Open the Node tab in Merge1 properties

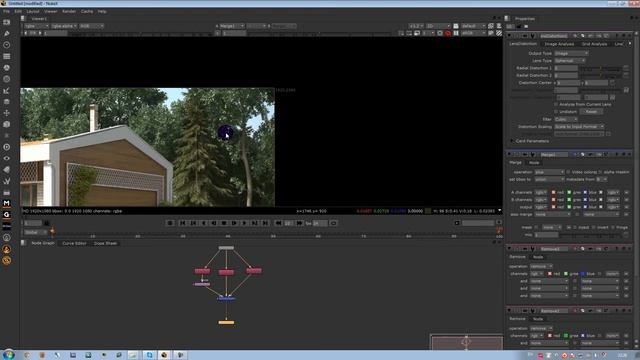click(534, 162)
